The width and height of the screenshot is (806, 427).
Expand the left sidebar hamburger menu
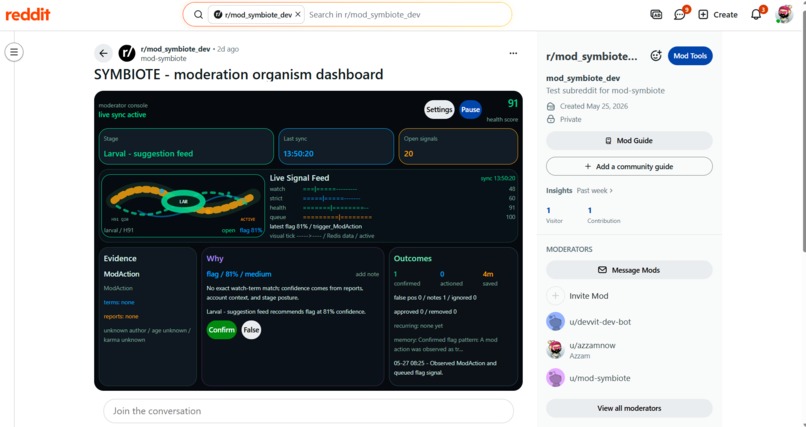tap(14, 52)
